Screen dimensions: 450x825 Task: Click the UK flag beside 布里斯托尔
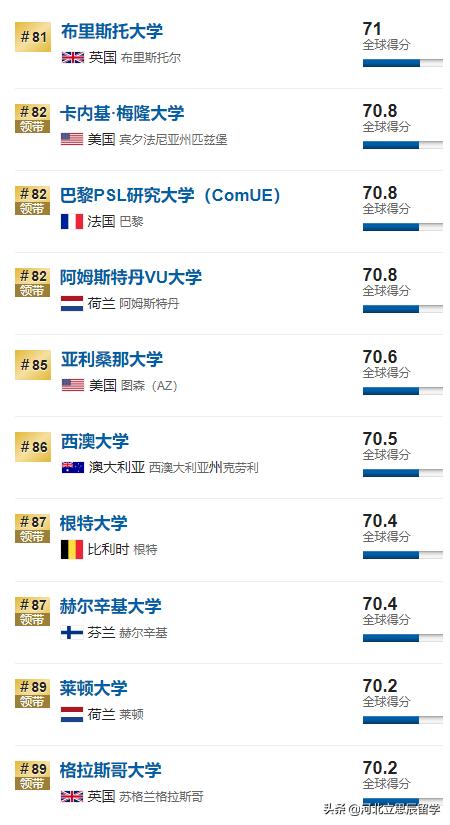point(73,57)
